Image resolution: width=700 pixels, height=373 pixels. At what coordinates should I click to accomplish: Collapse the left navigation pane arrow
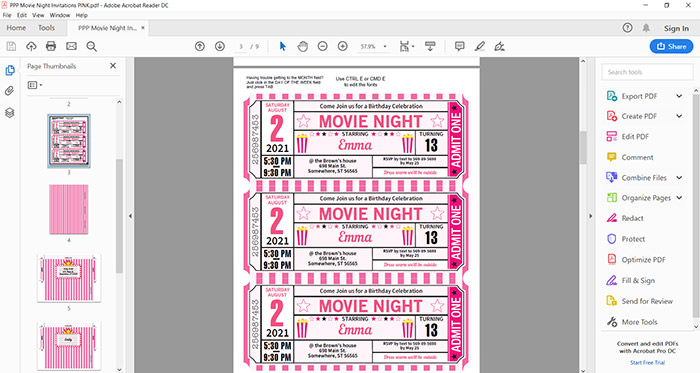pyautogui.click(x=130, y=216)
